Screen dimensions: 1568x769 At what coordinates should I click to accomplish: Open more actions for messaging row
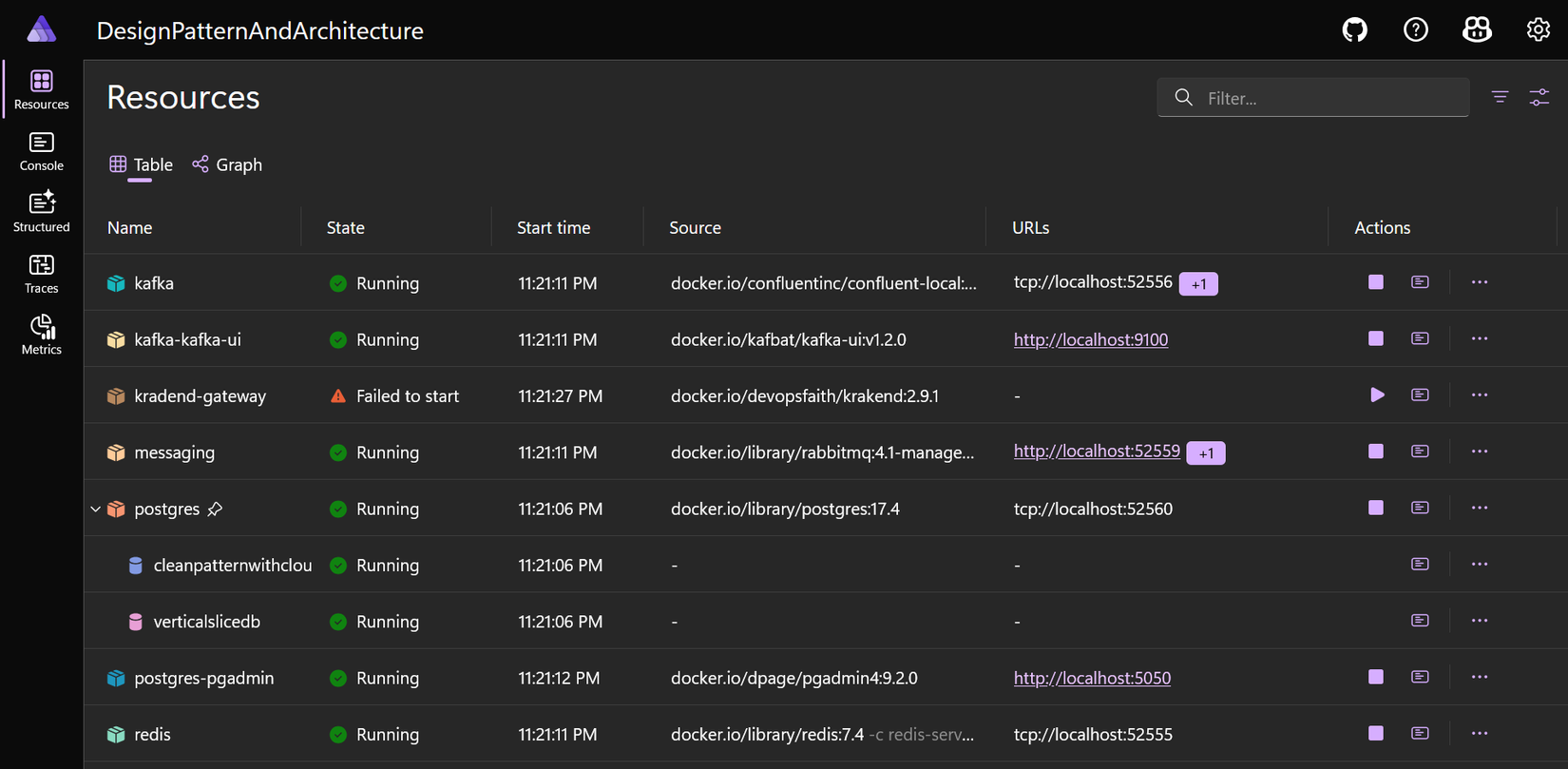click(1479, 452)
